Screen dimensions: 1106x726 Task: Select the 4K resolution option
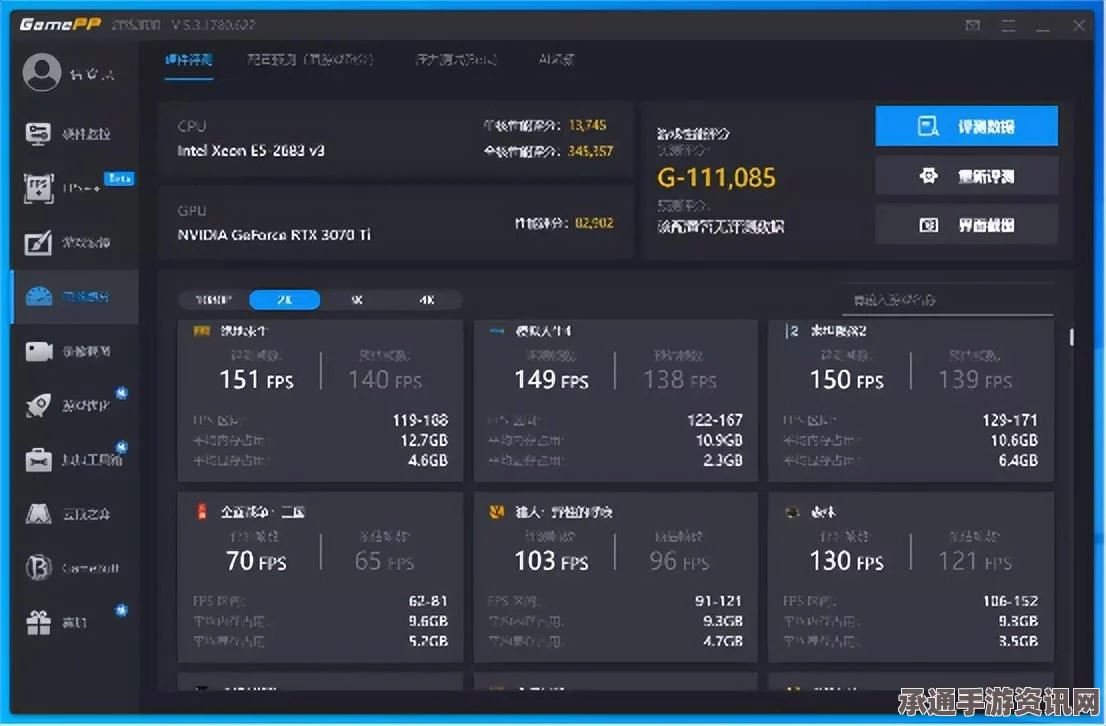pos(427,300)
